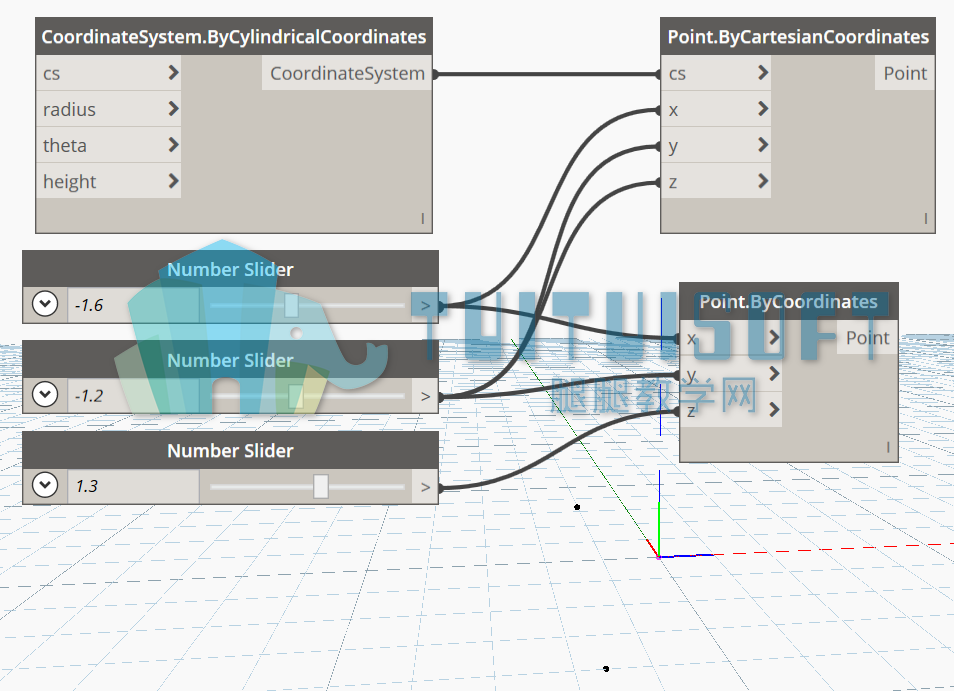This screenshot has height=691, width=954.
Task: Click the -1.6 slider value field
Action: 133,305
